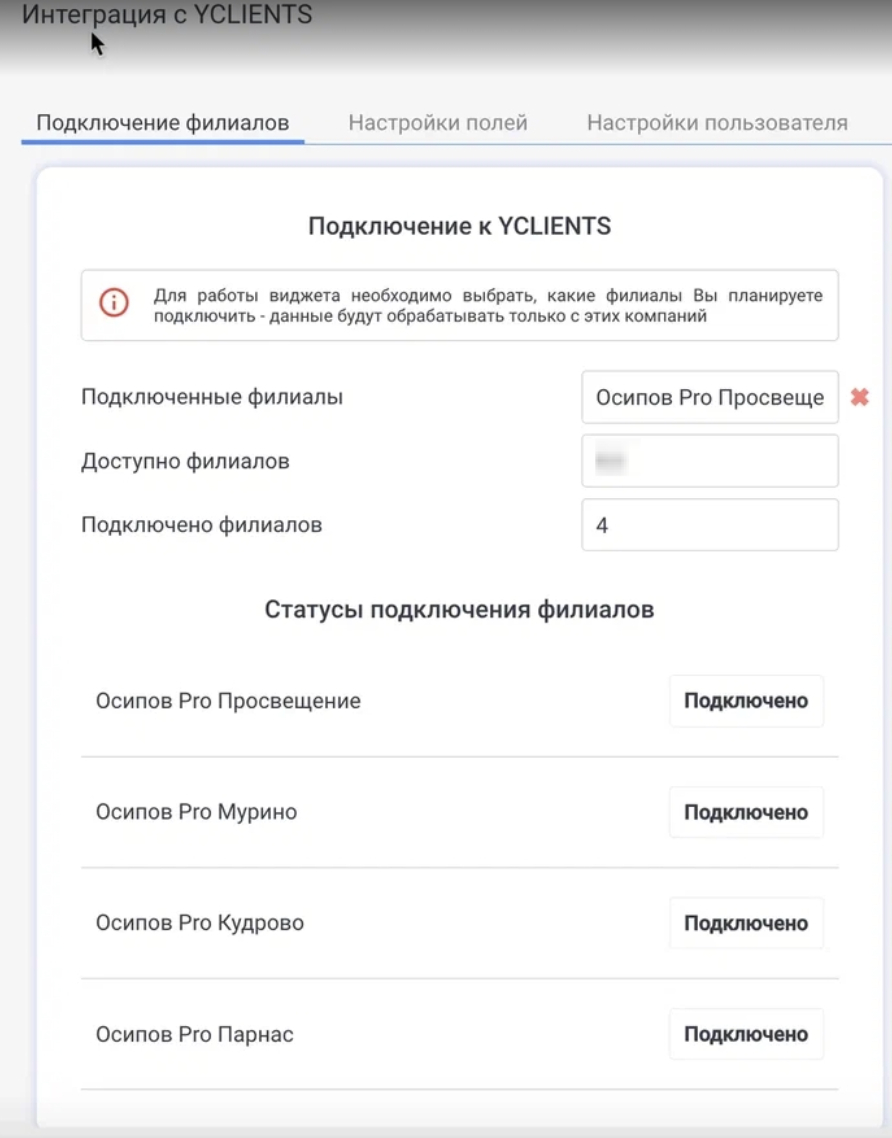
Task: Focus the Подключено филиалов field showing 4
Action: pos(709,525)
